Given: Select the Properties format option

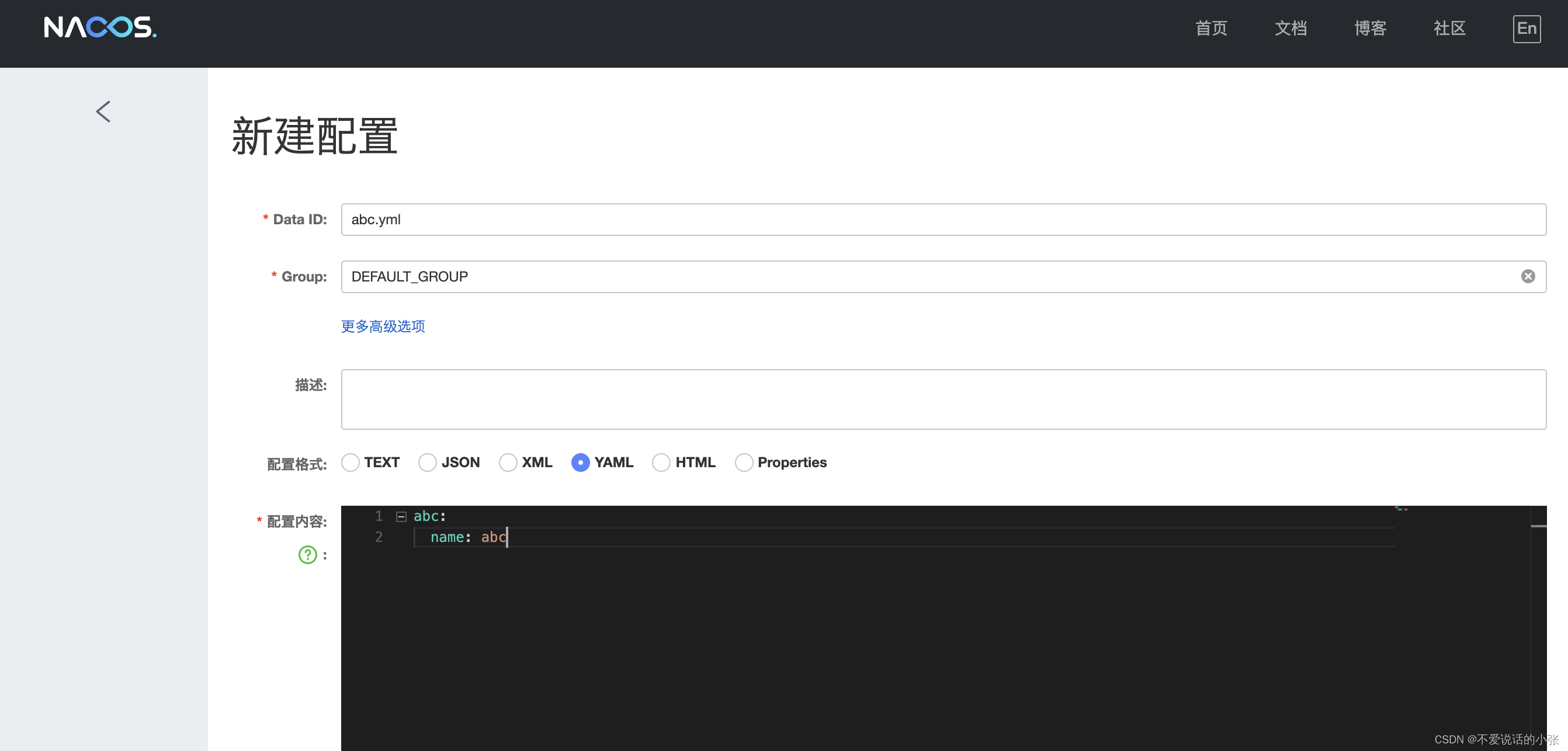Looking at the screenshot, I should (x=743, y=463).
